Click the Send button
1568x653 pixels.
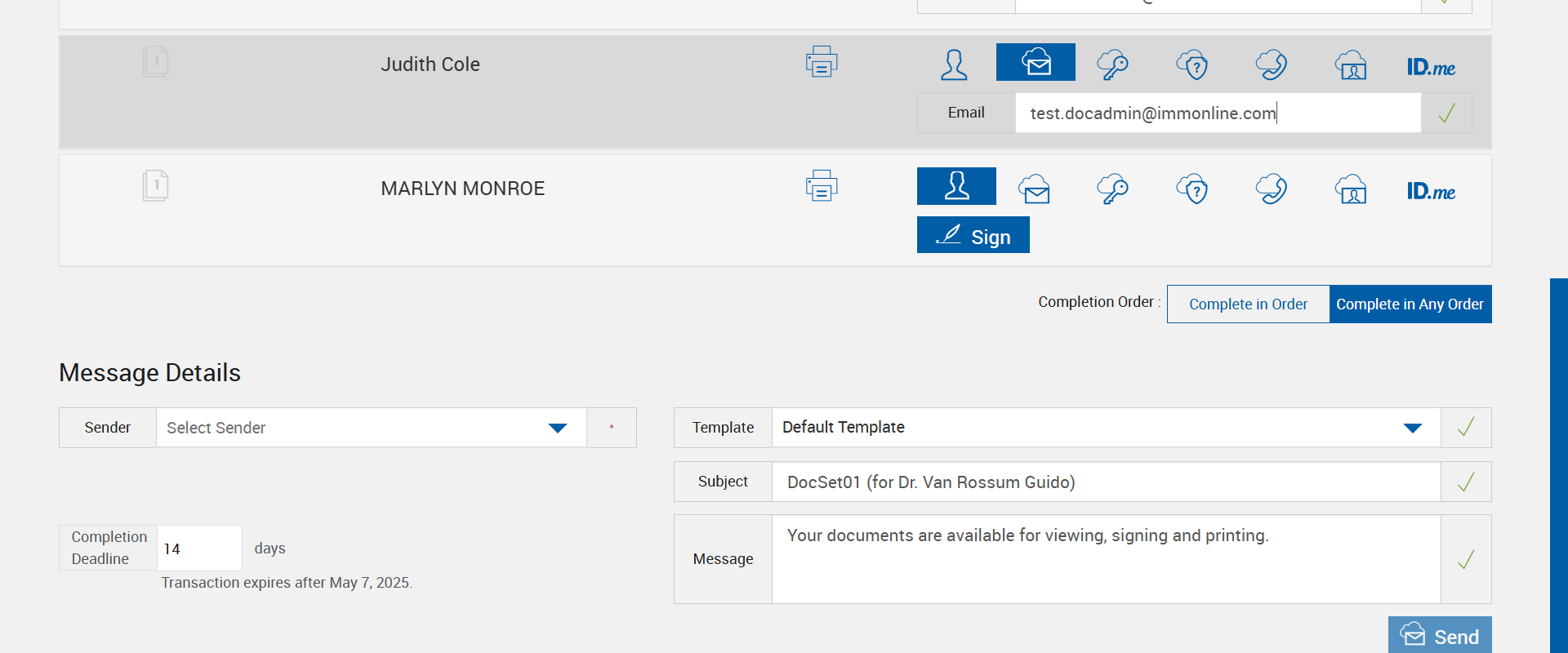[x=1440, y=636]
